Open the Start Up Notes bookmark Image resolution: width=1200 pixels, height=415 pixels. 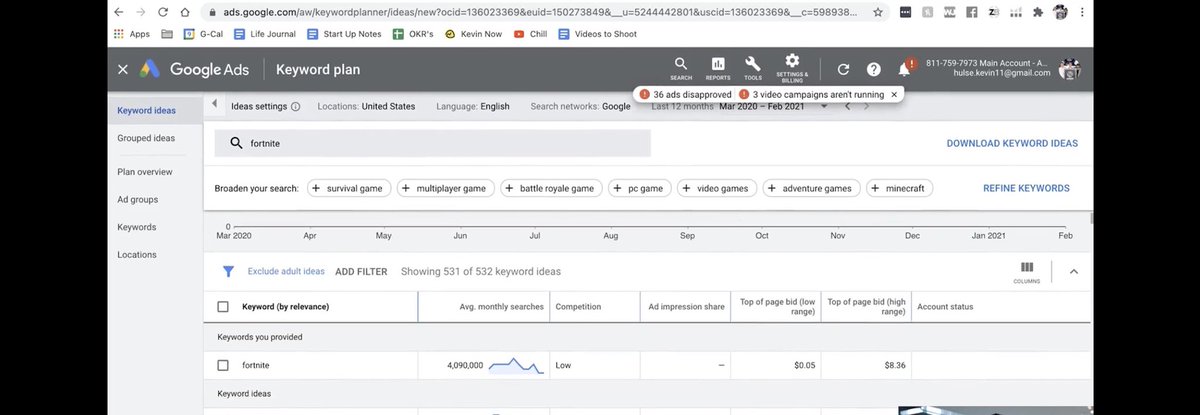pyautogui.click(x=344, y=33)
